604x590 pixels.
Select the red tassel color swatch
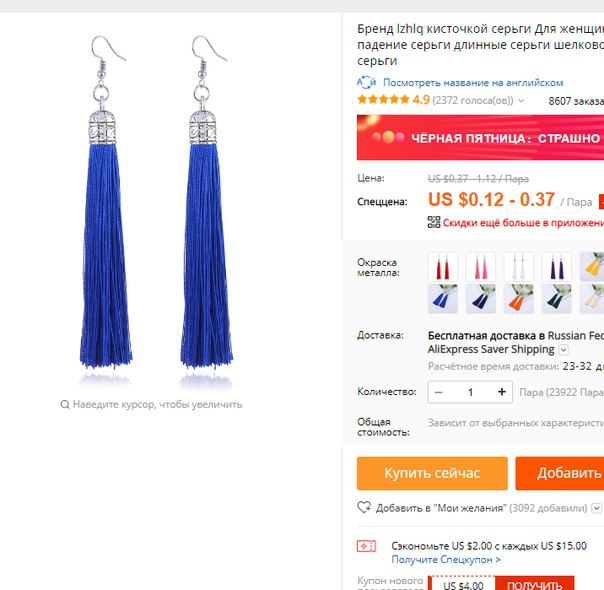(x=443, y=267)
